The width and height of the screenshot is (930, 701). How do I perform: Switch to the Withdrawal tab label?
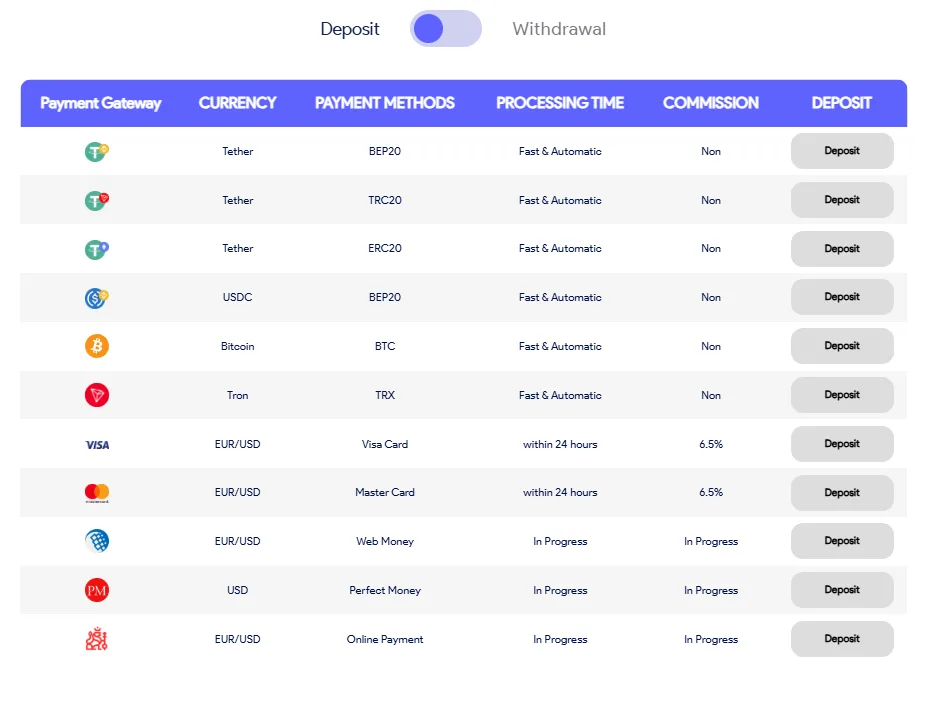click(559, 29)
